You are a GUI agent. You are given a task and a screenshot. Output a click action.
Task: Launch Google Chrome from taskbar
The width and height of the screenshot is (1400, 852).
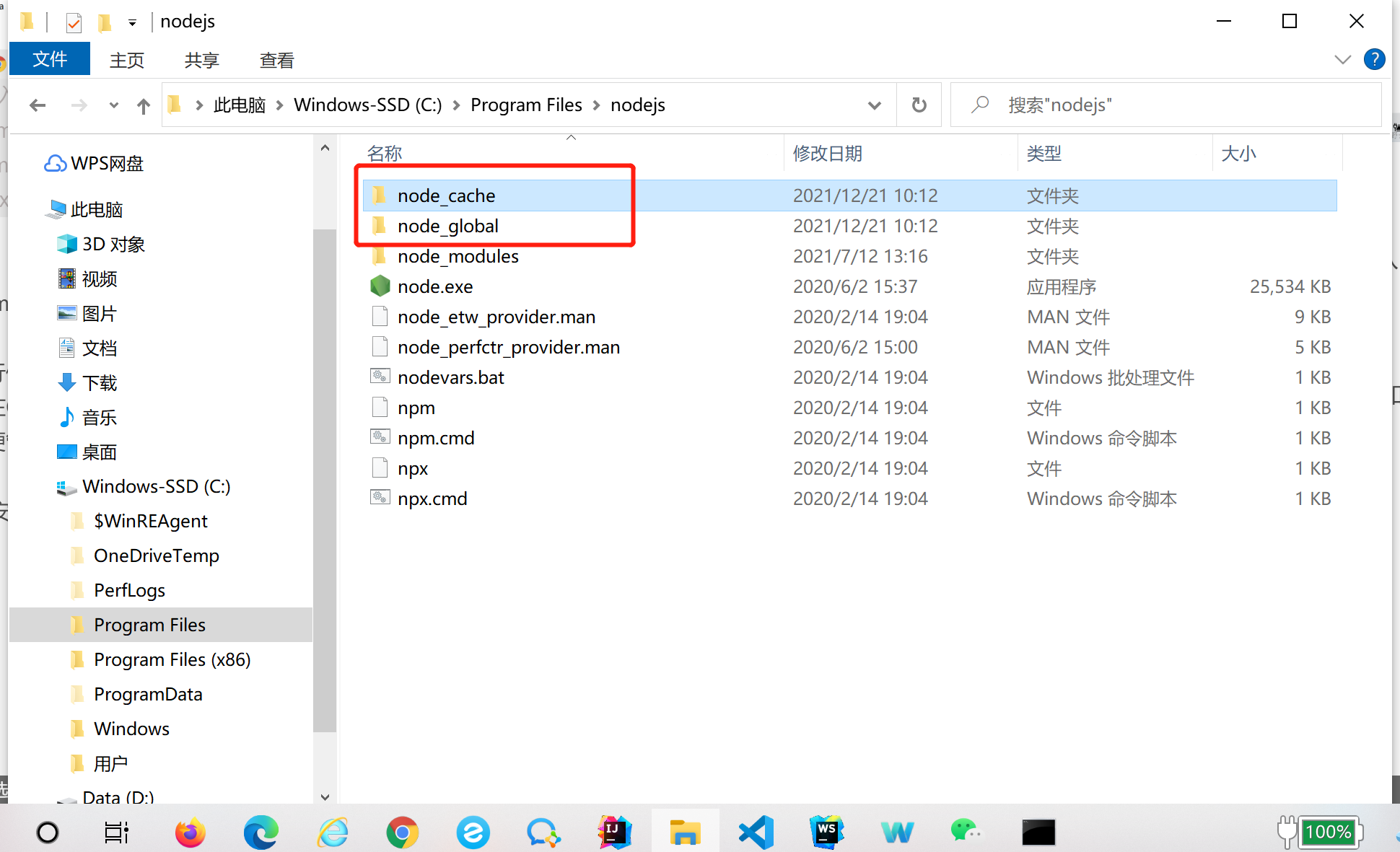(x=402, y=832)
